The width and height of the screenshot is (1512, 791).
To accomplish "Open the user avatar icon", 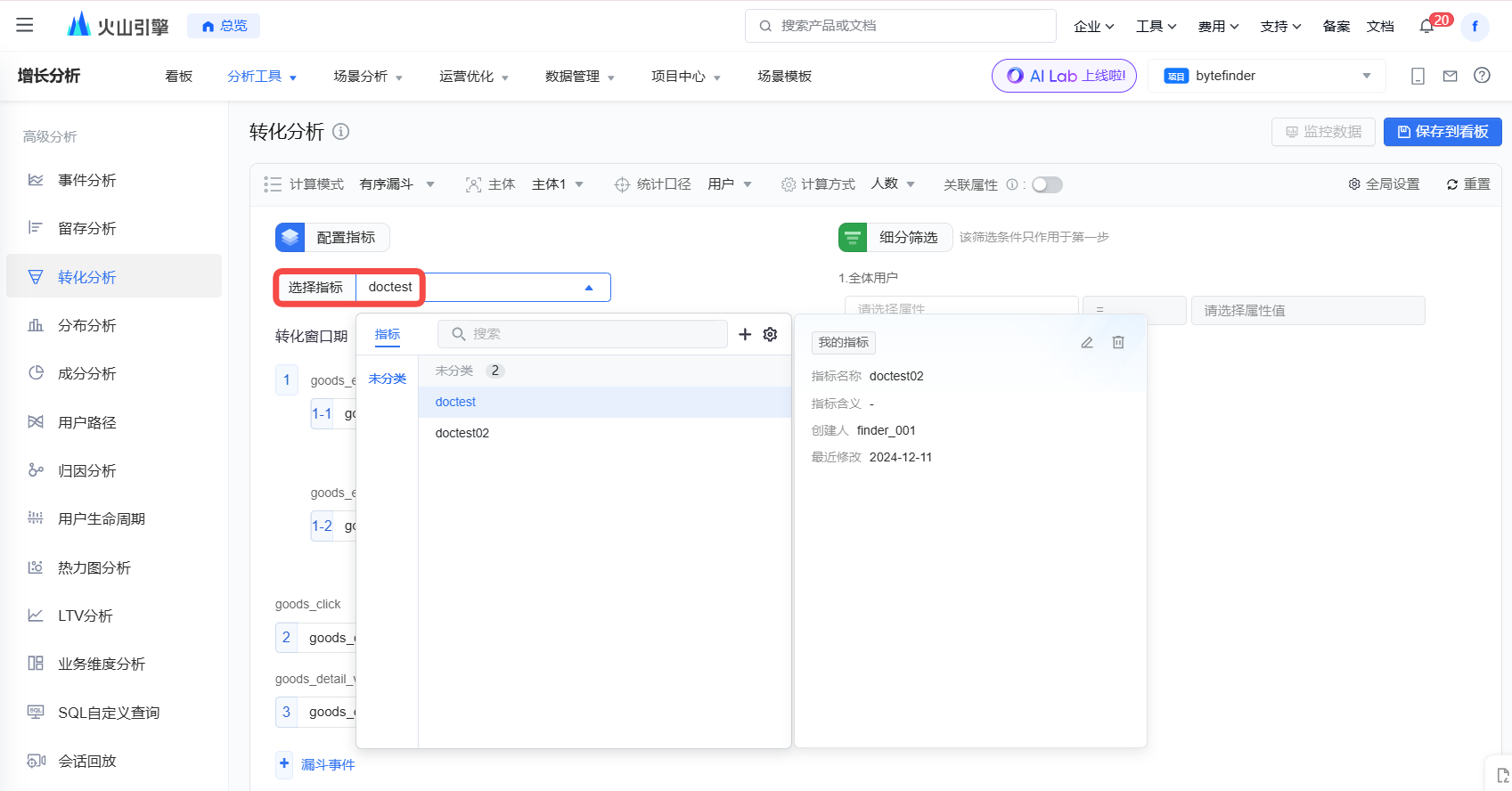I will pyautogui.click(x=1475, y=27).
